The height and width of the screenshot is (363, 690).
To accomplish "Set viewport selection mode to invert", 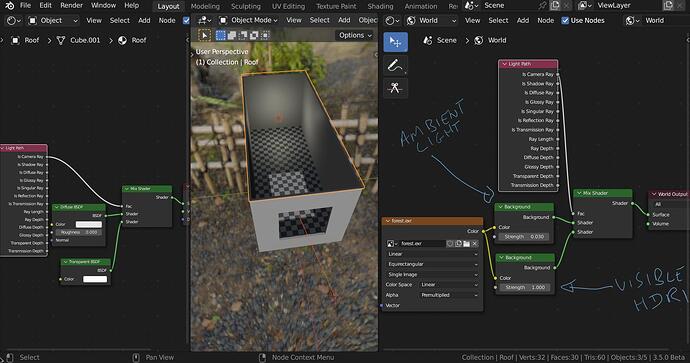I will pyautogui.click(x=253, y=35).
